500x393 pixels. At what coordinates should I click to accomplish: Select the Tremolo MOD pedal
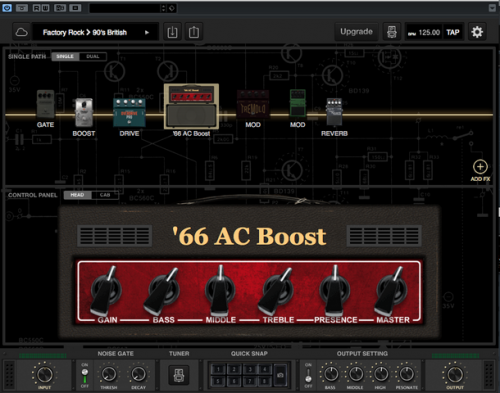pos(253,104)
